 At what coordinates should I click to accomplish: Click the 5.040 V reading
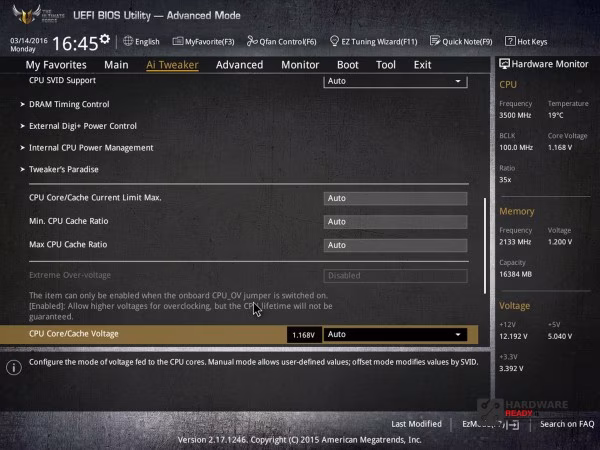[x=560, y=336]
